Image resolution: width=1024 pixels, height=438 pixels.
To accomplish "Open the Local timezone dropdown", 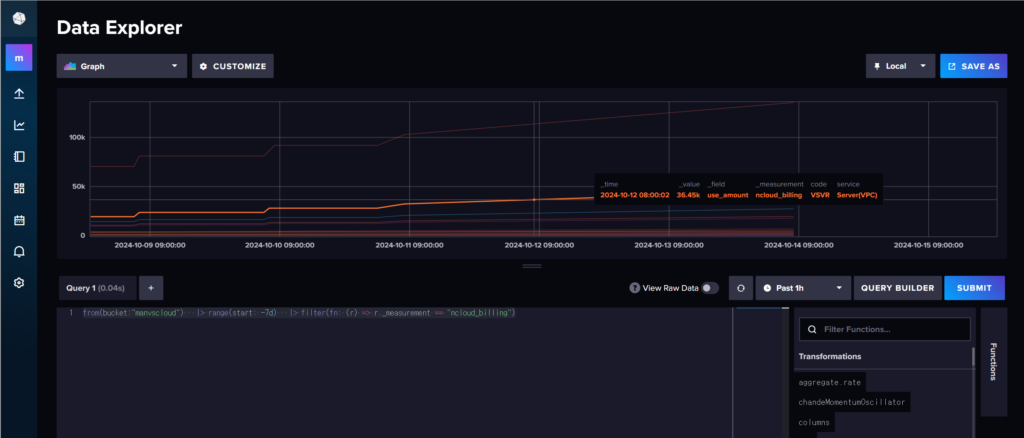I will 900,66.
